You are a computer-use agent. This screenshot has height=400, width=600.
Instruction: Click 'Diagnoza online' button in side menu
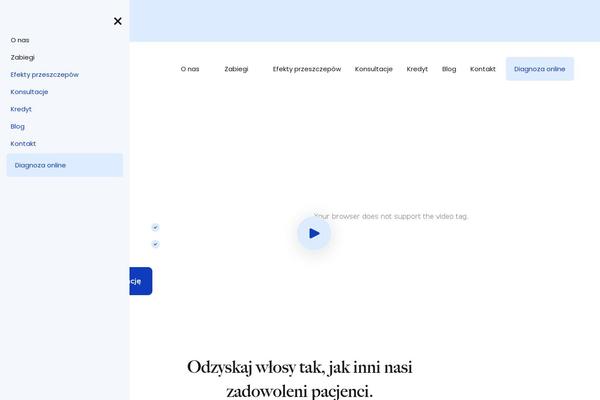65,165
